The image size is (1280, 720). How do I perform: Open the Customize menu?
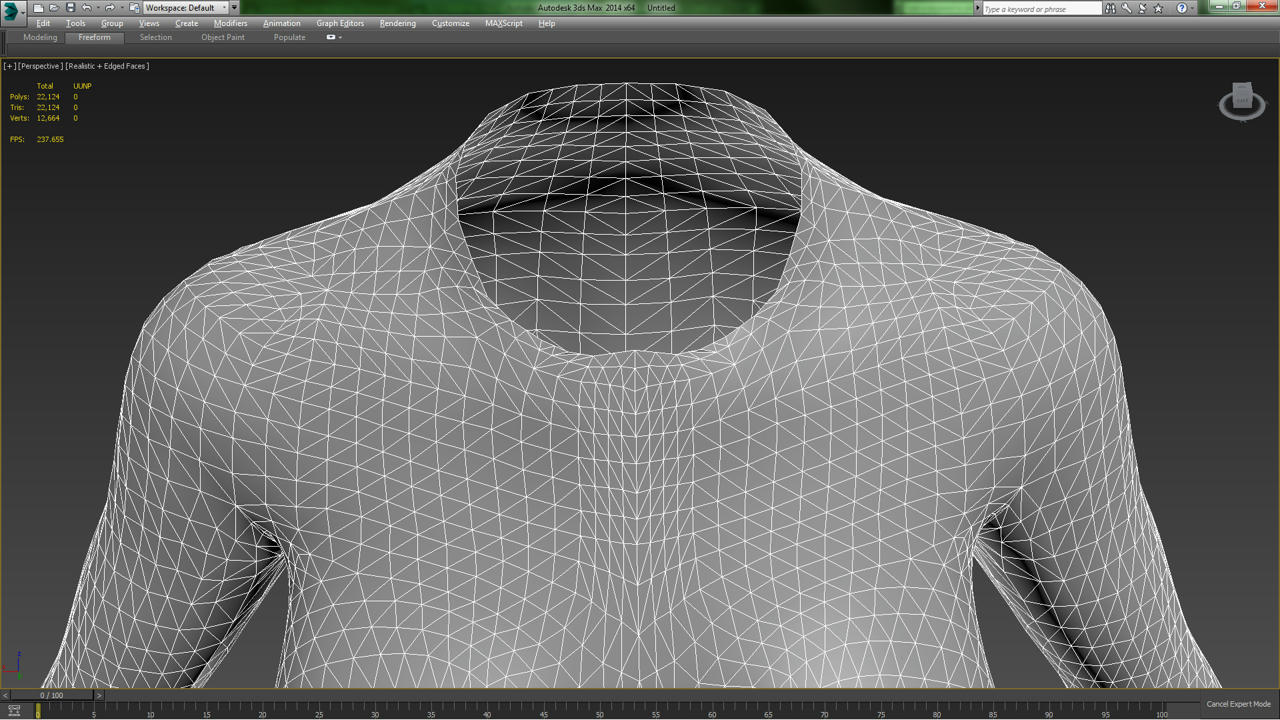click(x=451, y=23)
